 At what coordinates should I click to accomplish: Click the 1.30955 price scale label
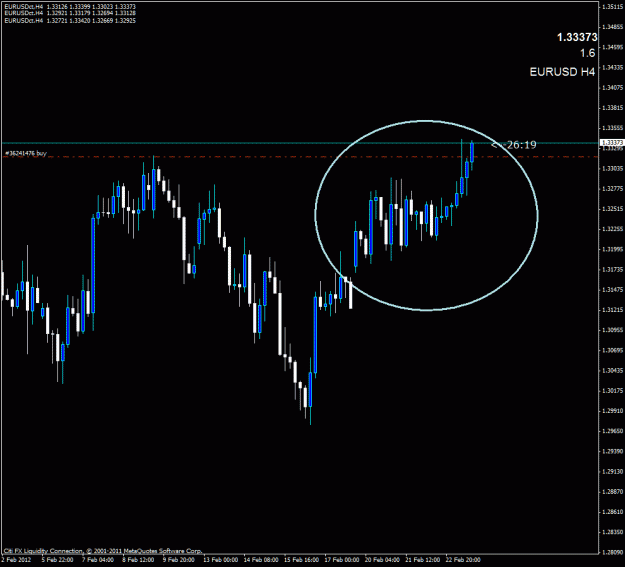tap(613, 330)
